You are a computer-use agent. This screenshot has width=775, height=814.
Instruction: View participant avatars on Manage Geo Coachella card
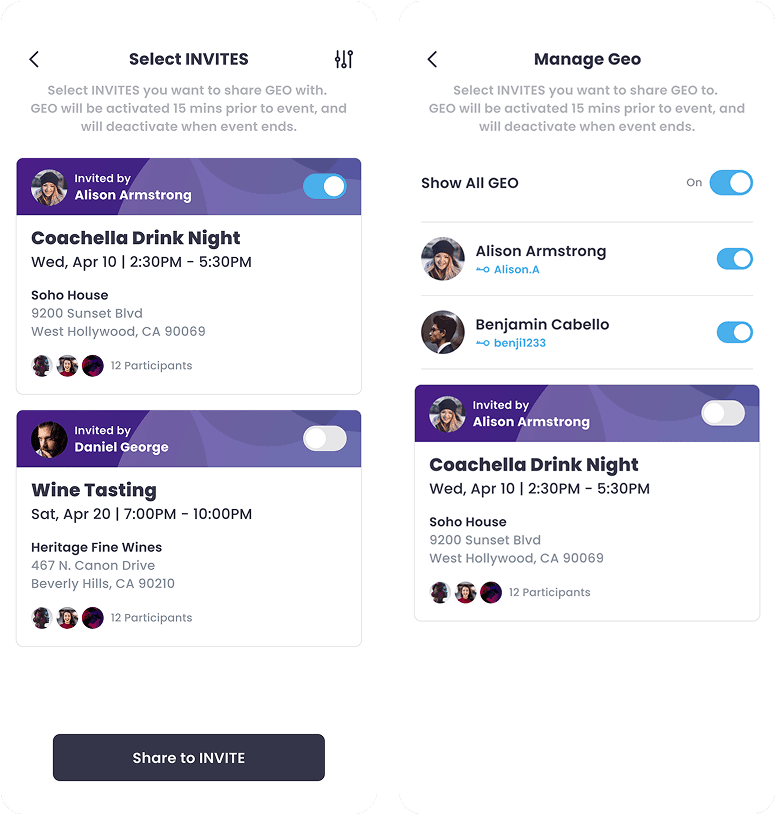(x=466, y=592)
